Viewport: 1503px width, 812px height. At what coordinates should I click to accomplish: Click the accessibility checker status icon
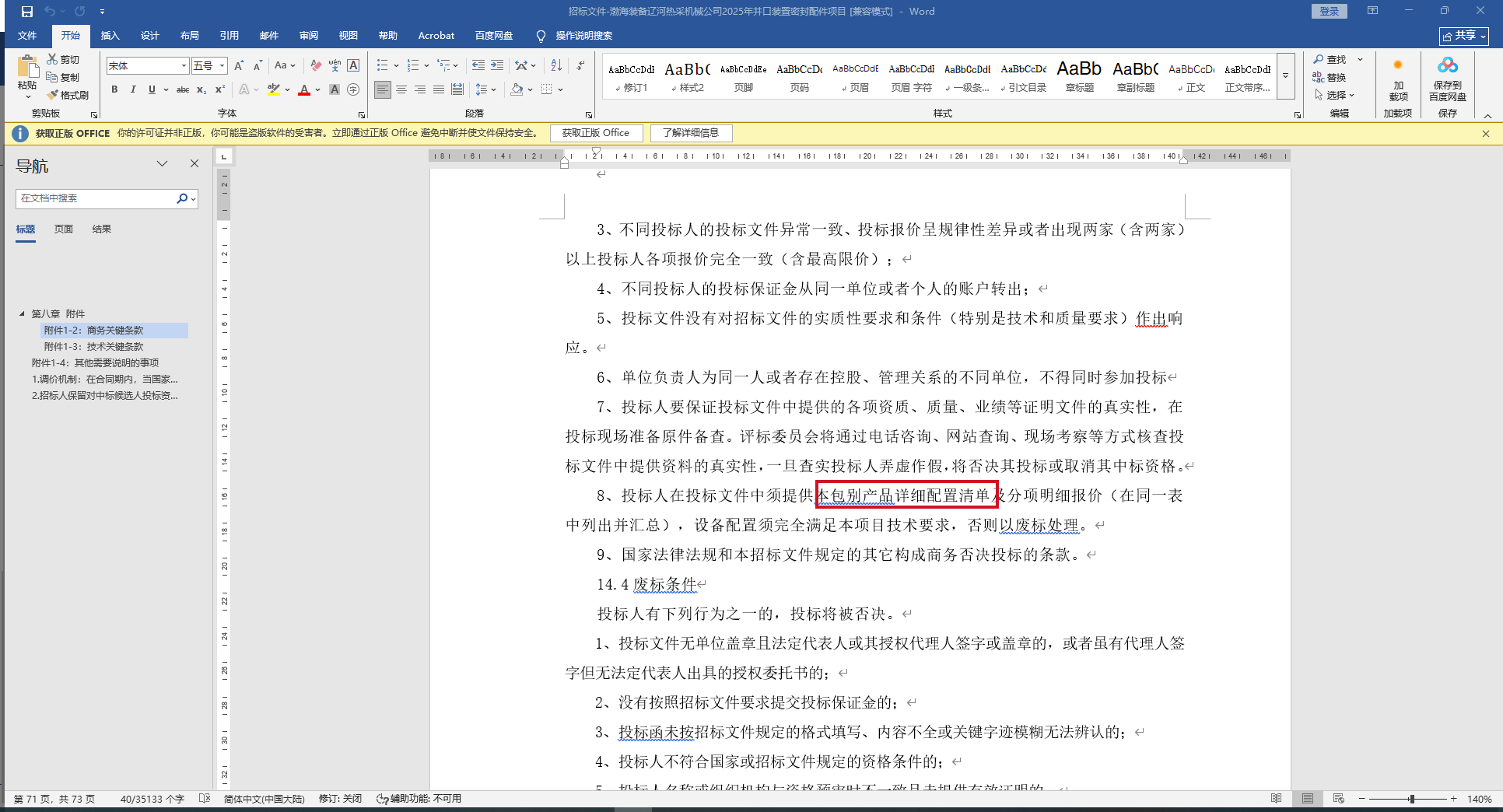pos(382,799)
